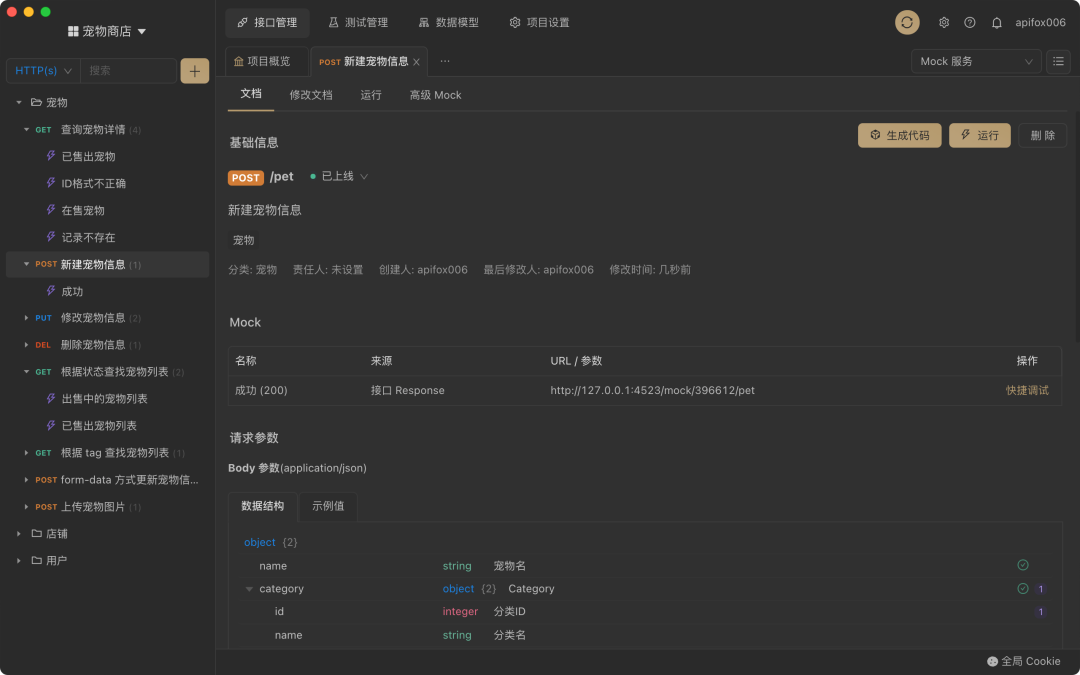Expand 根据 tag 查找宠物列表 arrow
This screenshot has width=1080, height=675.
27,453
